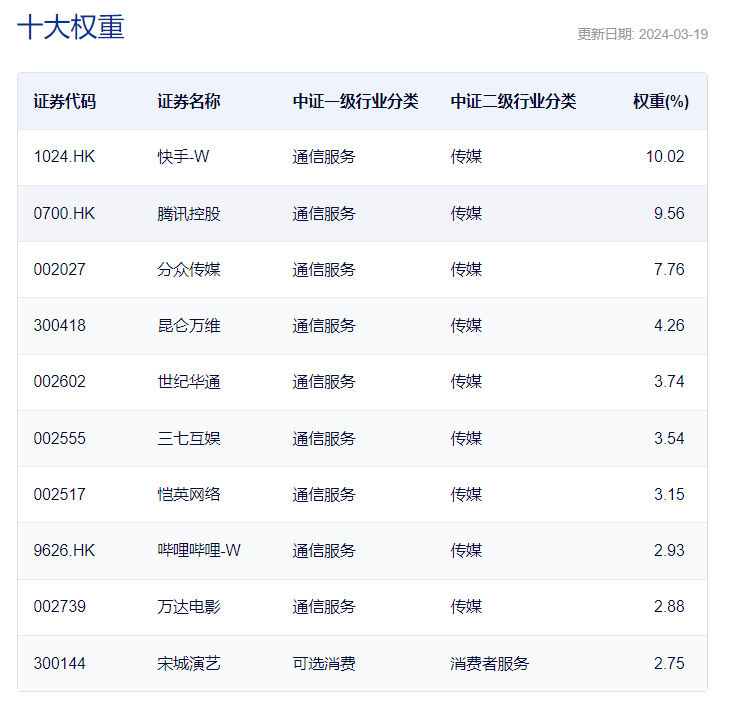Click weight value 10.02
Image resolution: width=732 pixels, height=706 pixels.
click(665, 156)
